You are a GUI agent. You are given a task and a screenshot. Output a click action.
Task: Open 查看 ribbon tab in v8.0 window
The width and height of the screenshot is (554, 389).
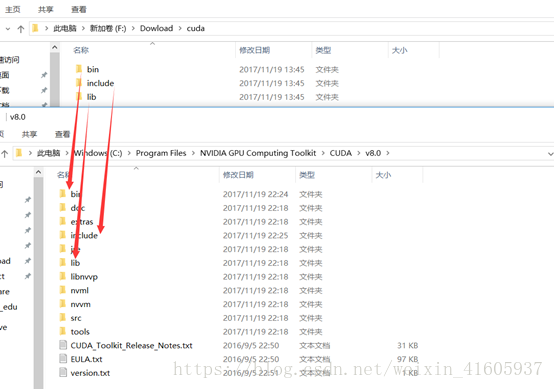pyautogui.click(x=63, y=134)
